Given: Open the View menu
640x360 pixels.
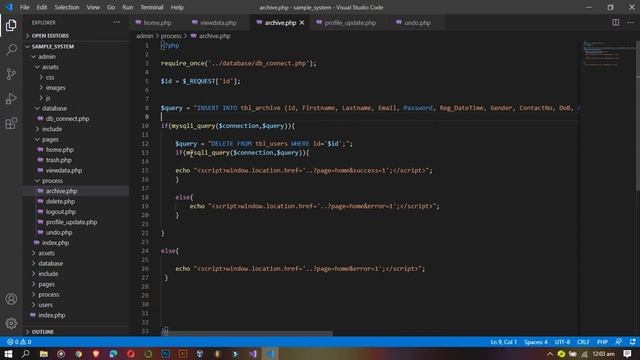Looking at the screenshot, I should (x=93, y=7).
